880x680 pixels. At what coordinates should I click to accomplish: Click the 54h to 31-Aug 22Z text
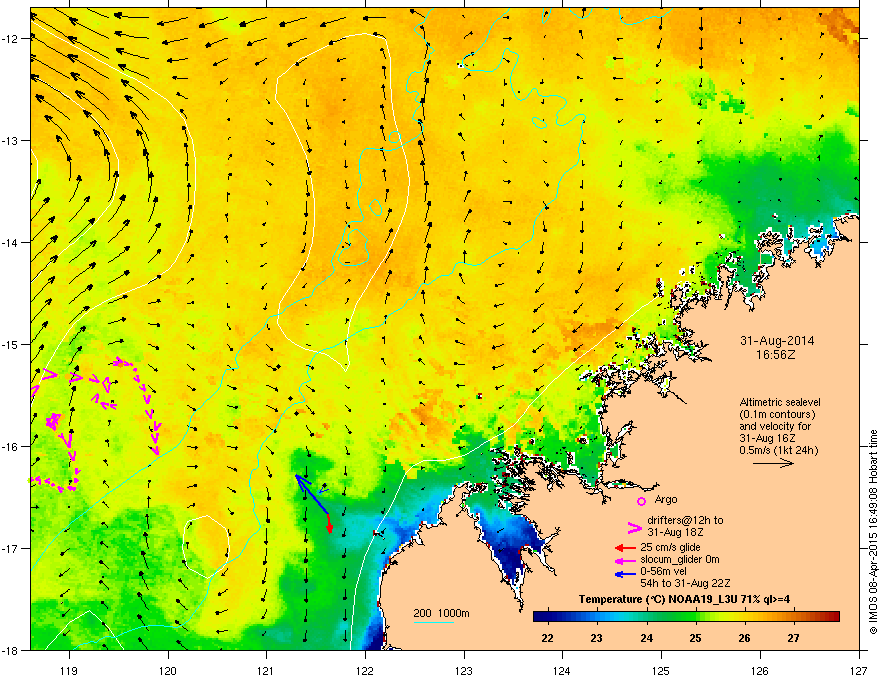click(685, 583)
